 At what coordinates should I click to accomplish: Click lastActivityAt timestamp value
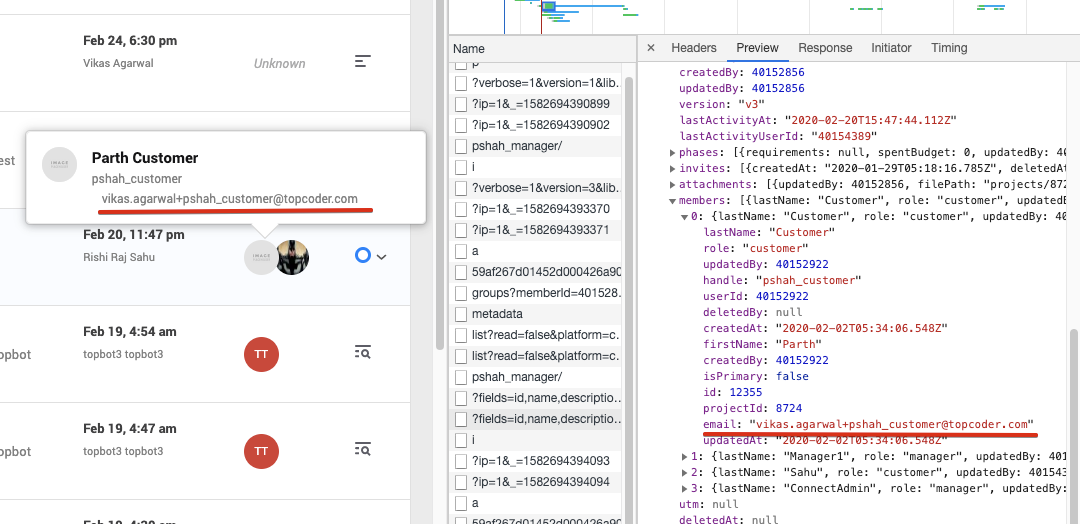coord(871,120)
